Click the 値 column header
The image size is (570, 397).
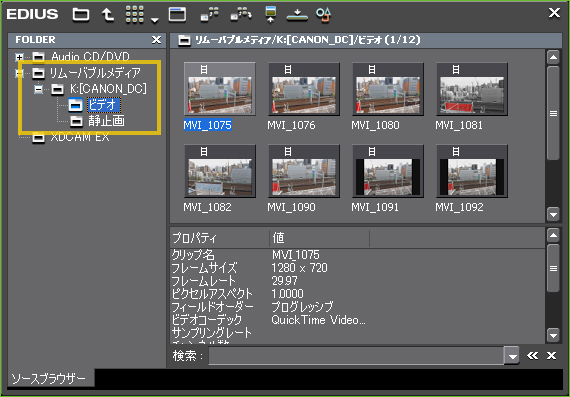[320, 238]
